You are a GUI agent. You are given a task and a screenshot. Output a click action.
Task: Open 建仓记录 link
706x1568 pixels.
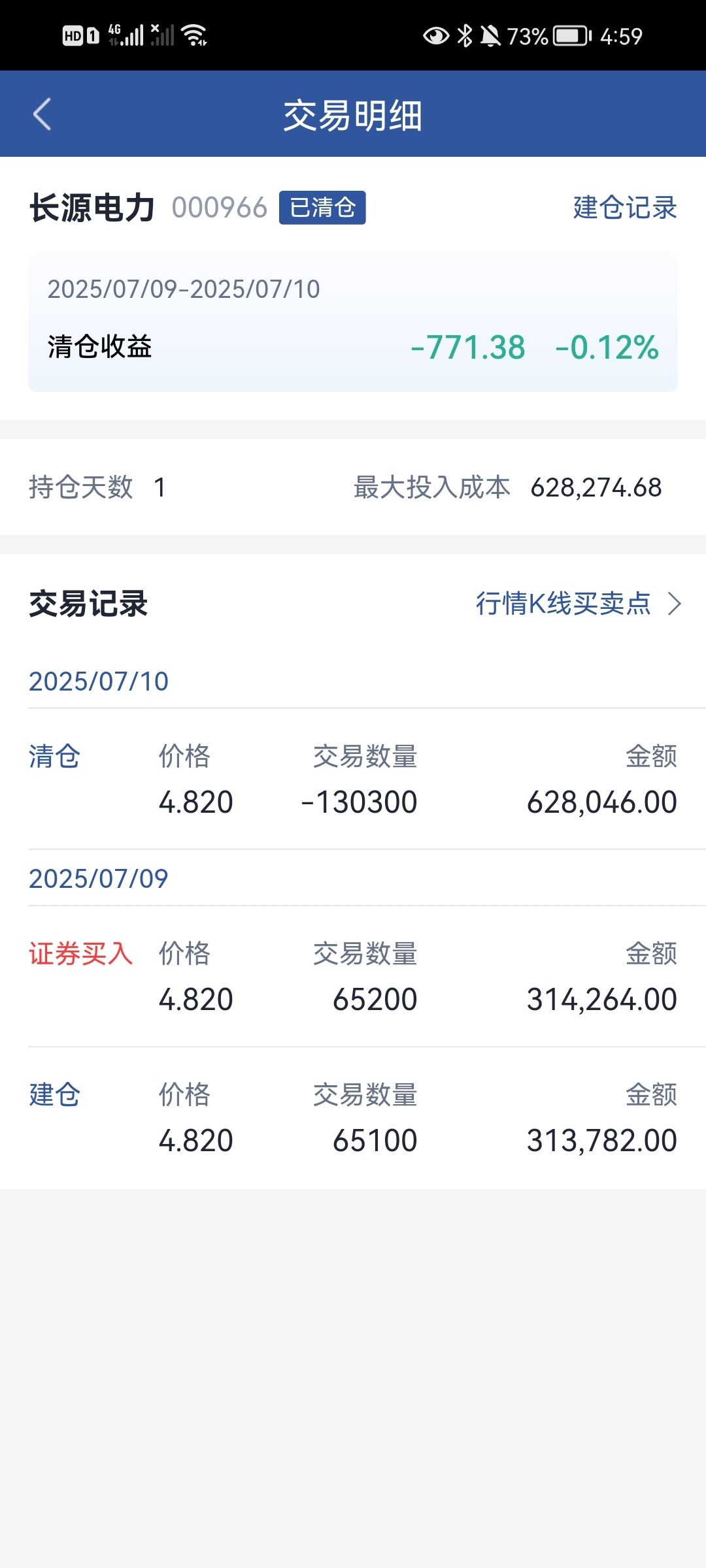point(625,208)
